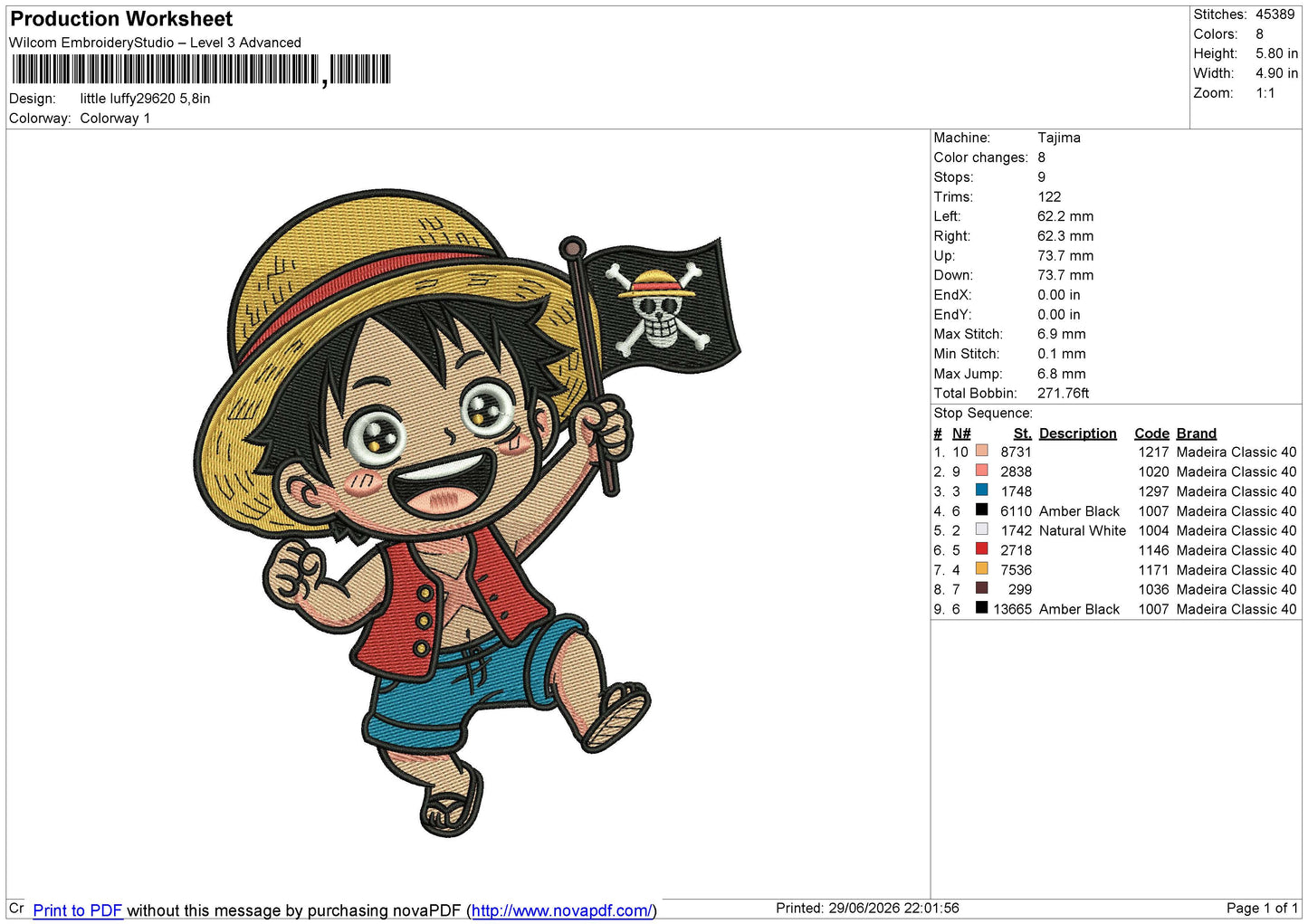Click 'Amber Black' description in stop 4
1308x924 pixels.
coord(1080,511)
